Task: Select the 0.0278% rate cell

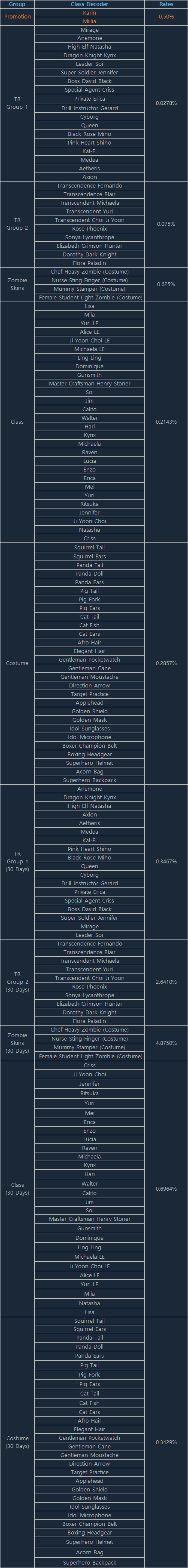Action: point(166,104)
